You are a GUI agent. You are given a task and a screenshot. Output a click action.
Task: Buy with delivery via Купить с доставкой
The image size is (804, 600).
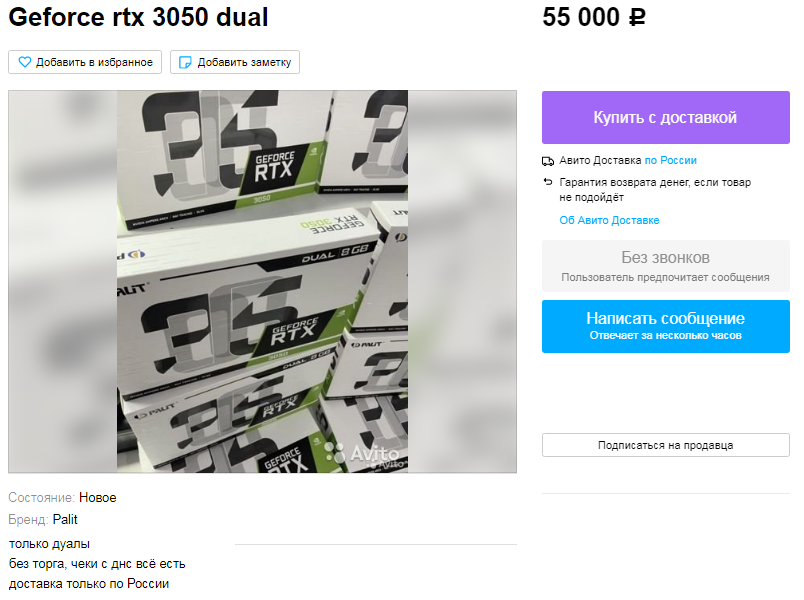pos(666,117)
